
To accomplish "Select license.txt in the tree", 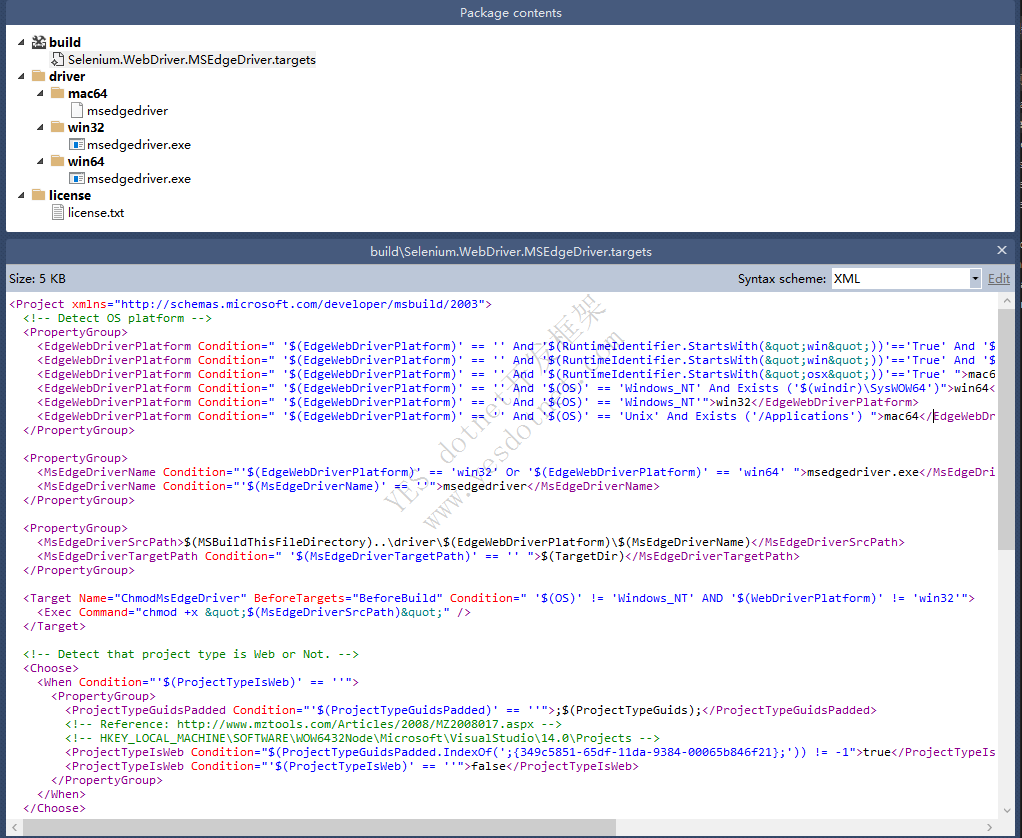I will point(96,212).
